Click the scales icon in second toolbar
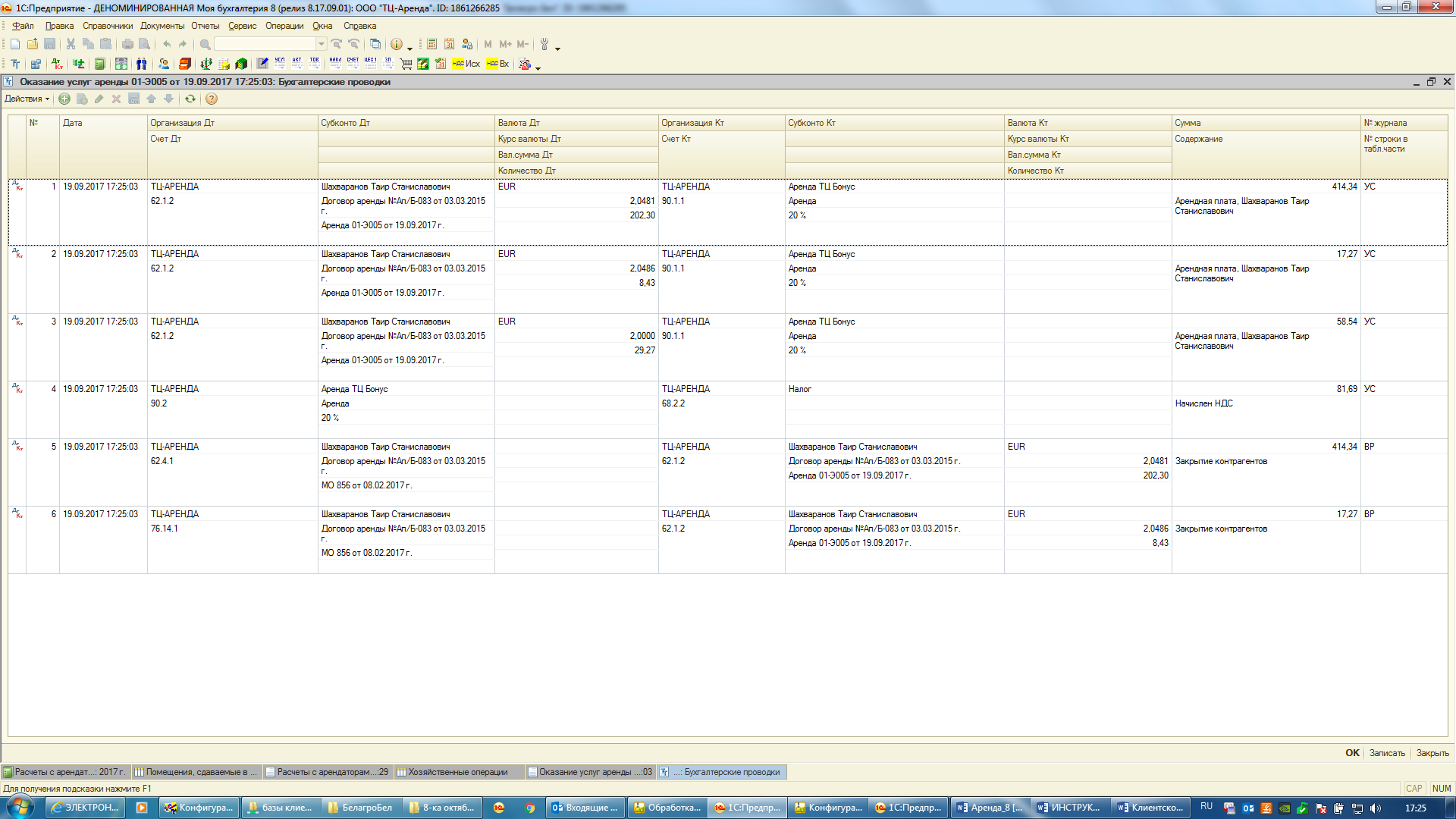 [206, 64]
